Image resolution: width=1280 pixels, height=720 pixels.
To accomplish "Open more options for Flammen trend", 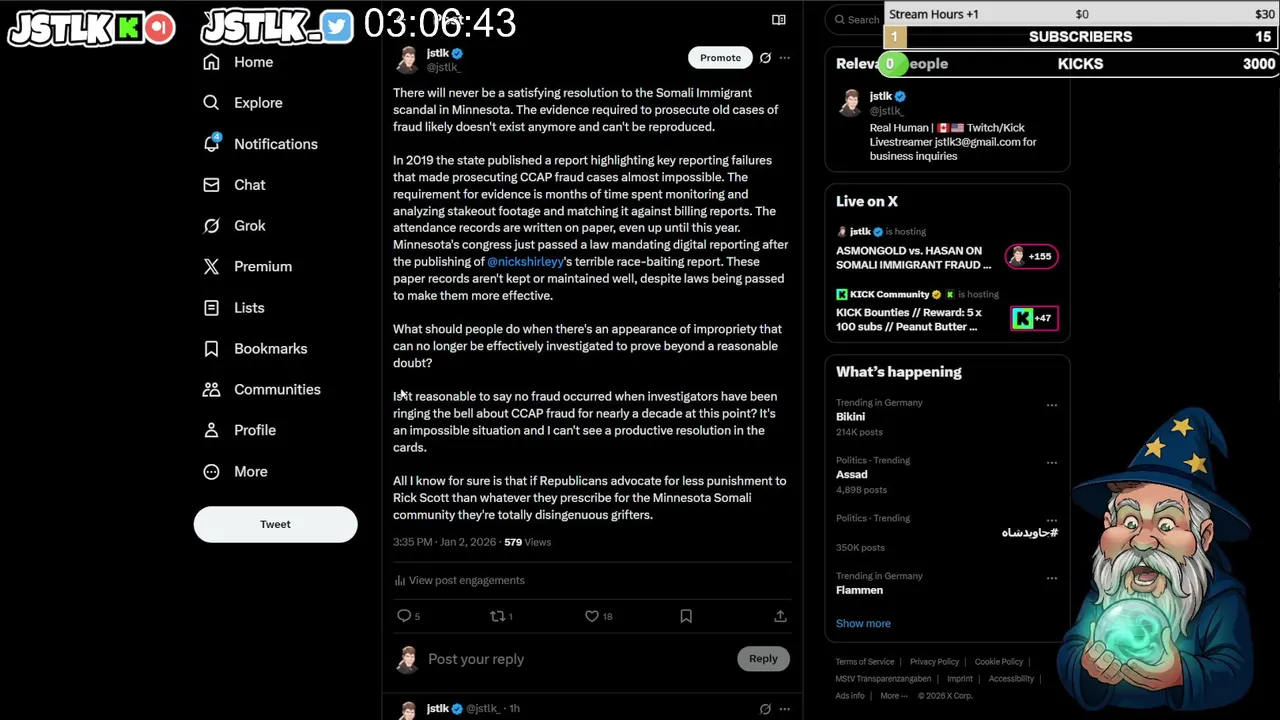I will coord(1051,578).
